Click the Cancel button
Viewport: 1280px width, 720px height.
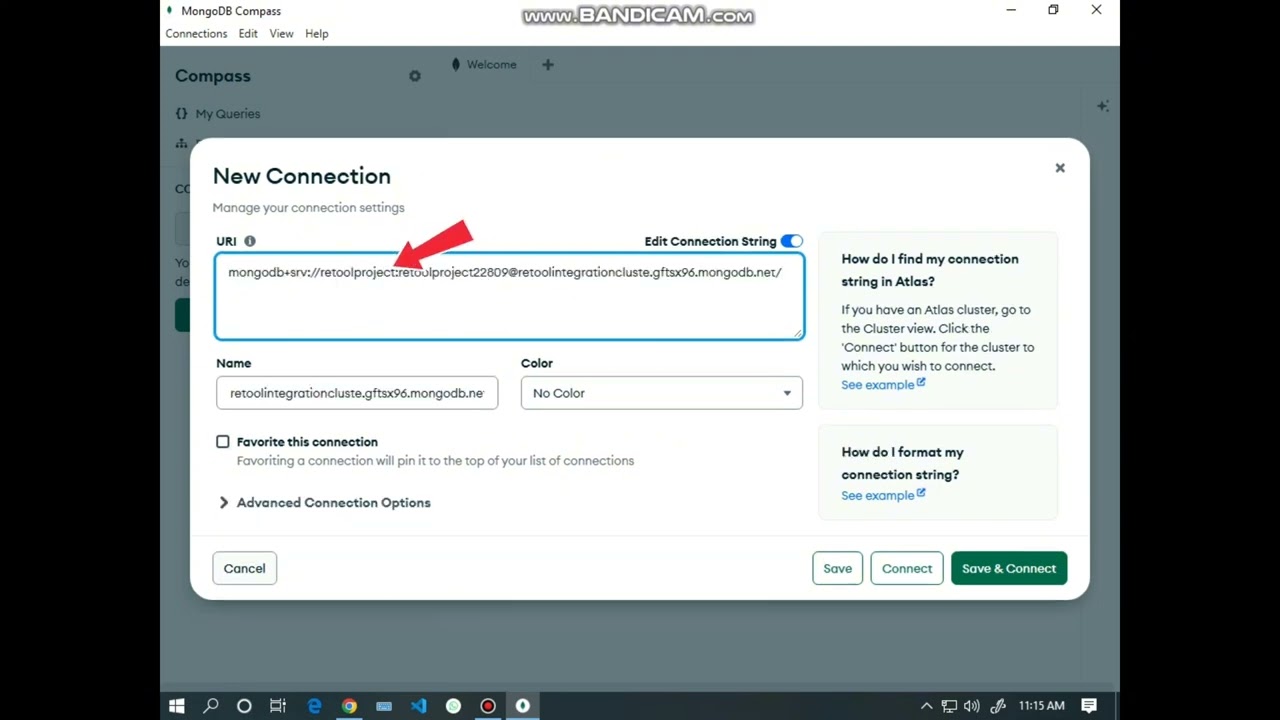(244, 568)
